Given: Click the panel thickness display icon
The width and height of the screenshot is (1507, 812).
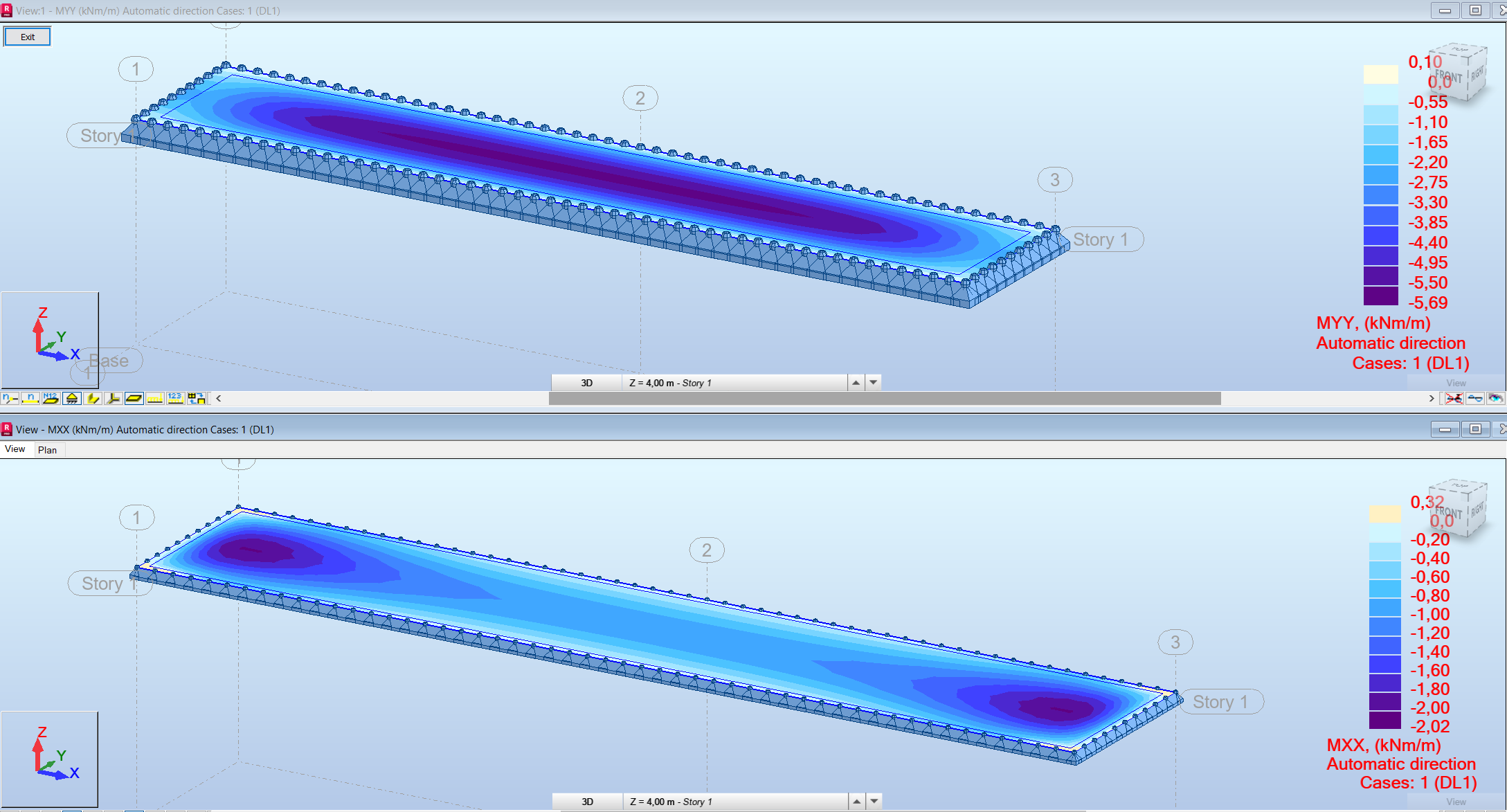Looking at the screenshot, I should [x=133, y=398].
